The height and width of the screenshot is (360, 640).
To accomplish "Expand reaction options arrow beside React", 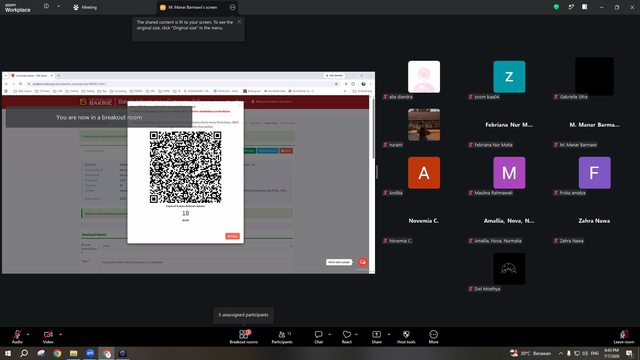I will (x=356, y=334).
